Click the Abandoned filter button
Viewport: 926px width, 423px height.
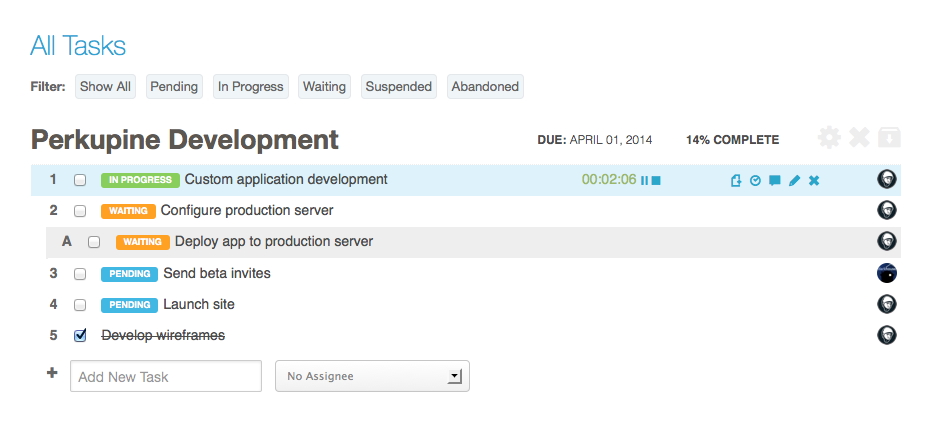pyautogui.click(x=485, y=86)
